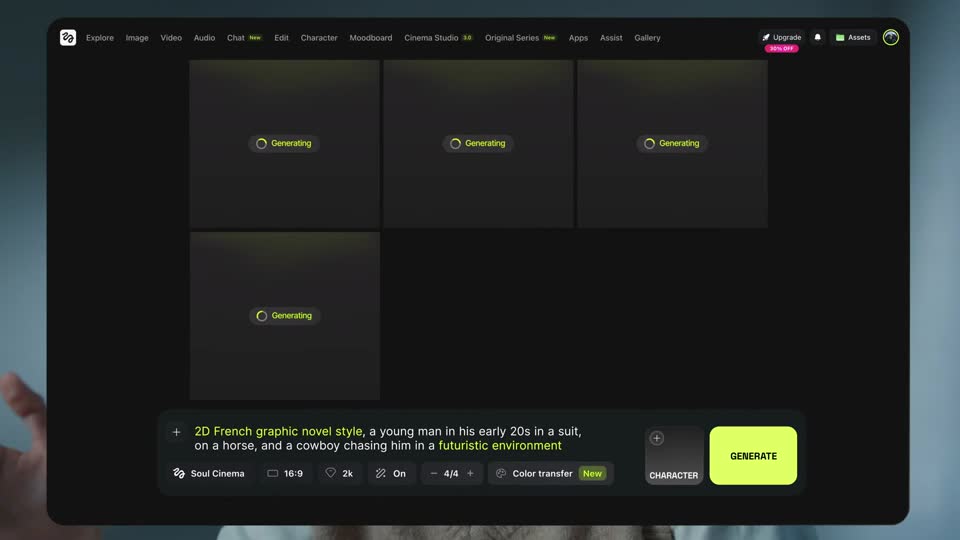Open the Character tab in navbar
This screenshot has height=540, width=960.
(x=319, y=38)
